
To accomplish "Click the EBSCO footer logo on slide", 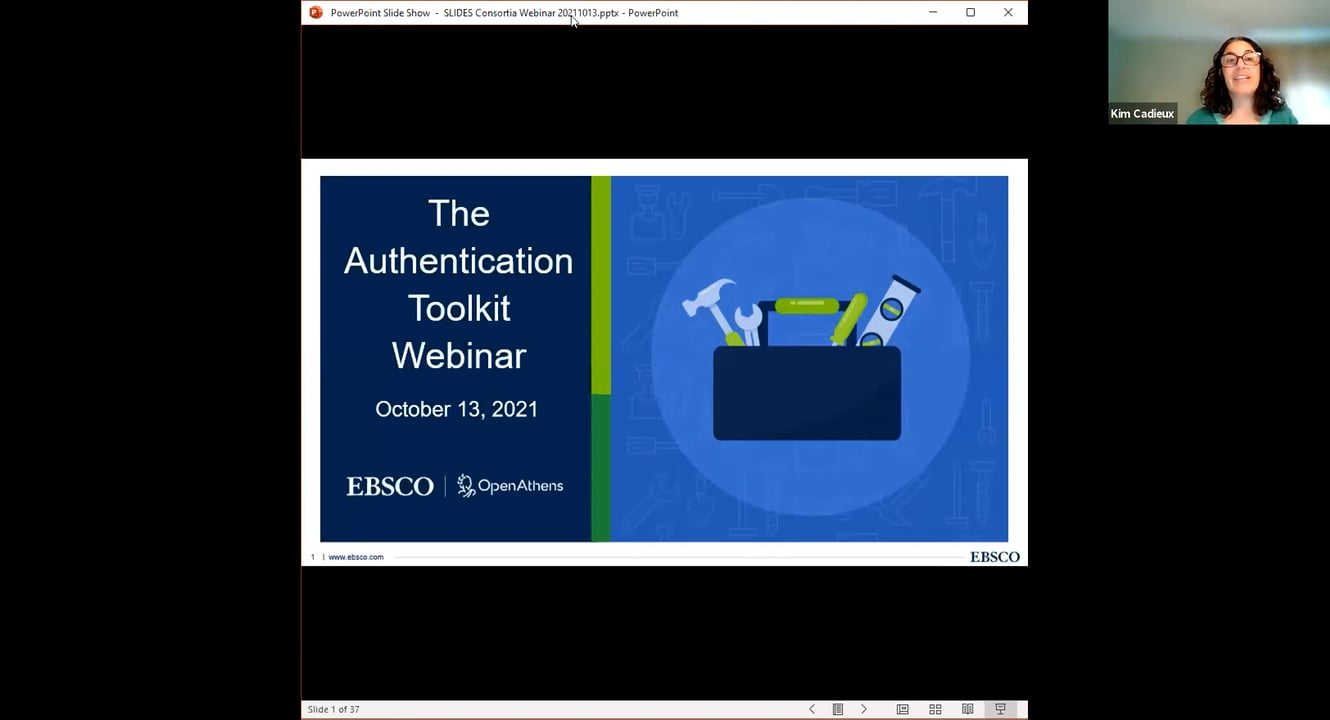I will click(x=995, y=557).
